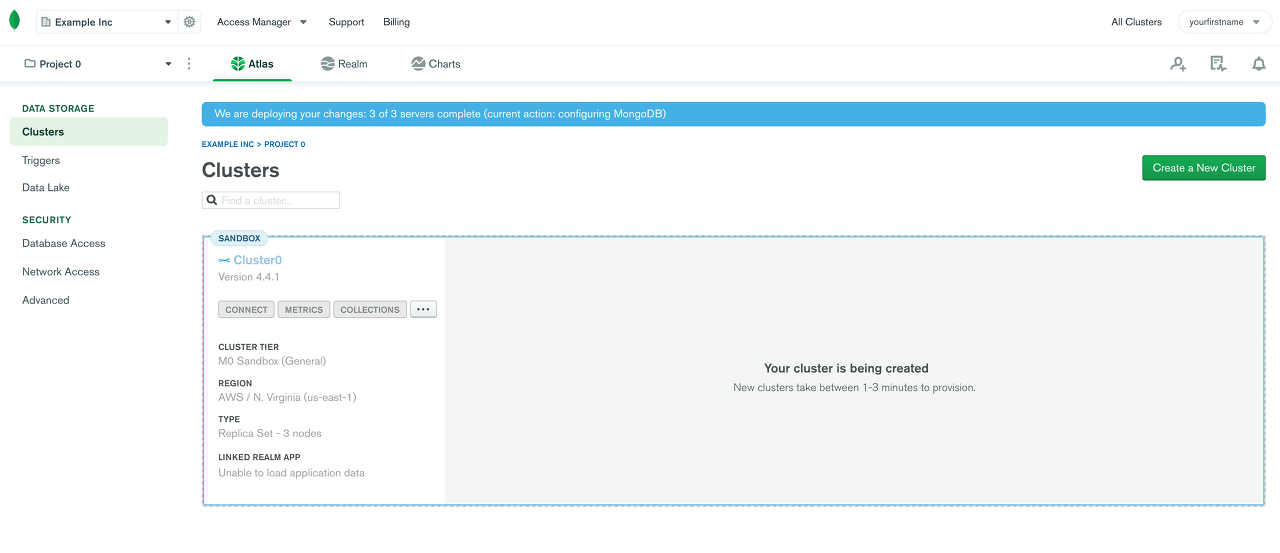1280x553 pixels.
Task: Open the Support menu item
Action: (346, 22)
